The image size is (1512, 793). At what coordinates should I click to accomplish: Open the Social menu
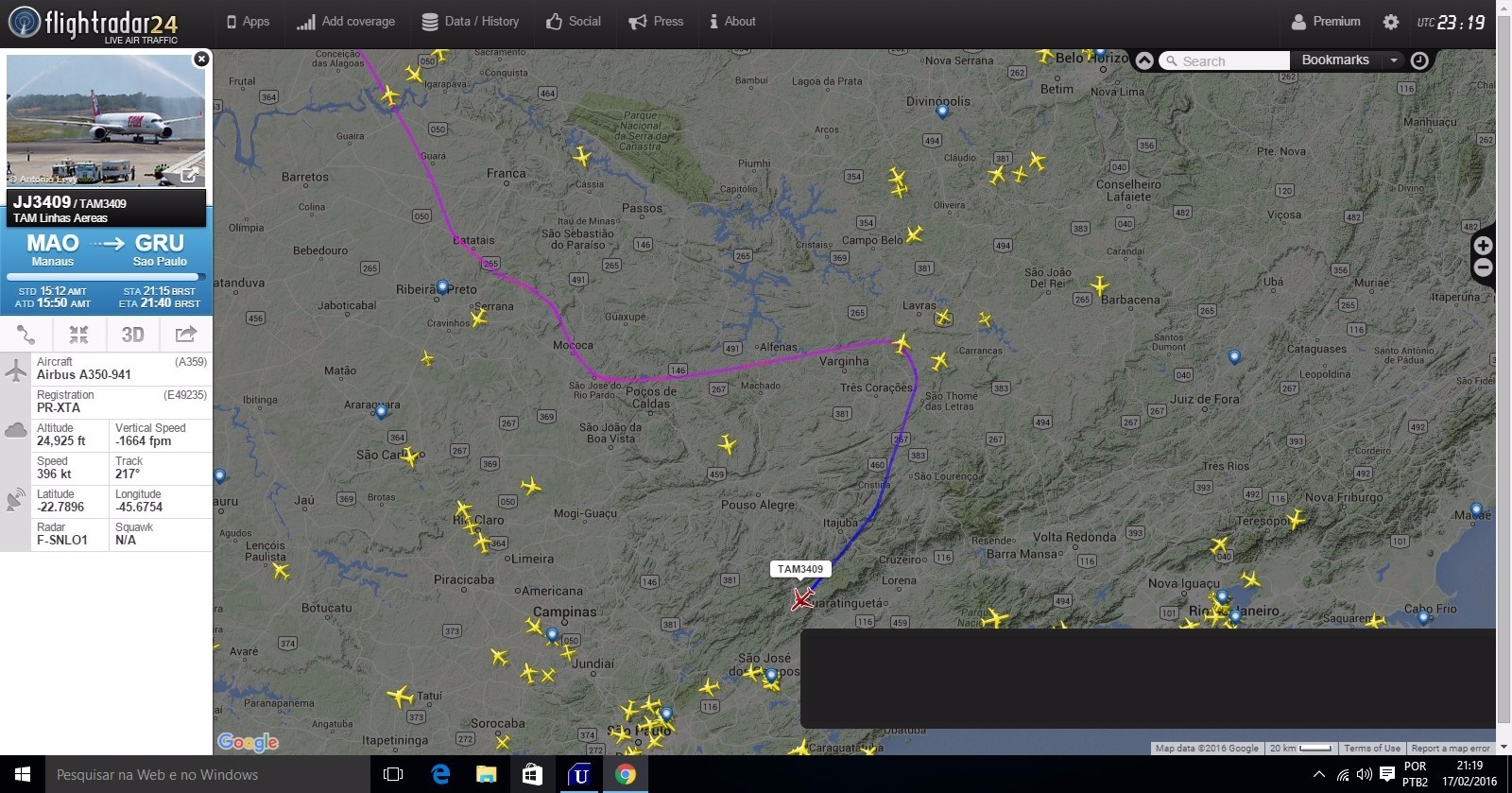pos(574,22)
